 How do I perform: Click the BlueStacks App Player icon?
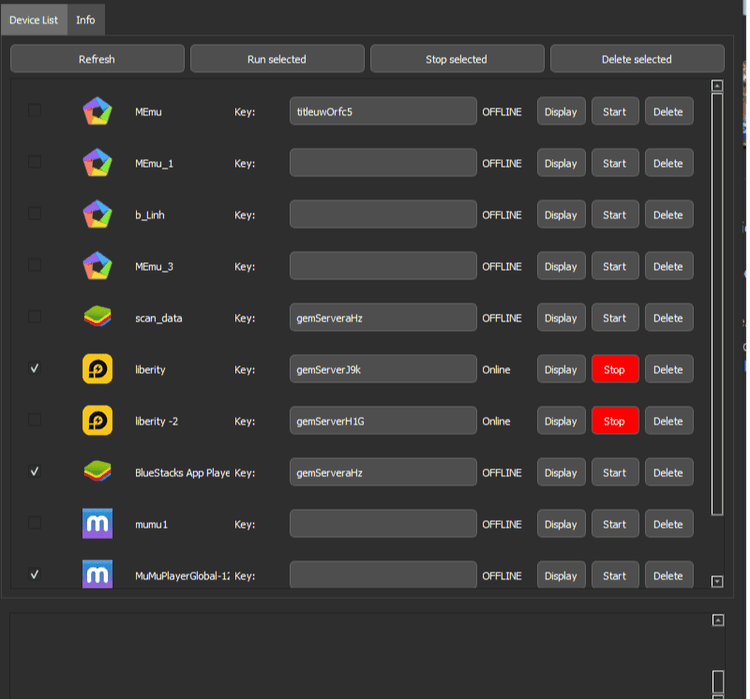click(x=97, y=473)
